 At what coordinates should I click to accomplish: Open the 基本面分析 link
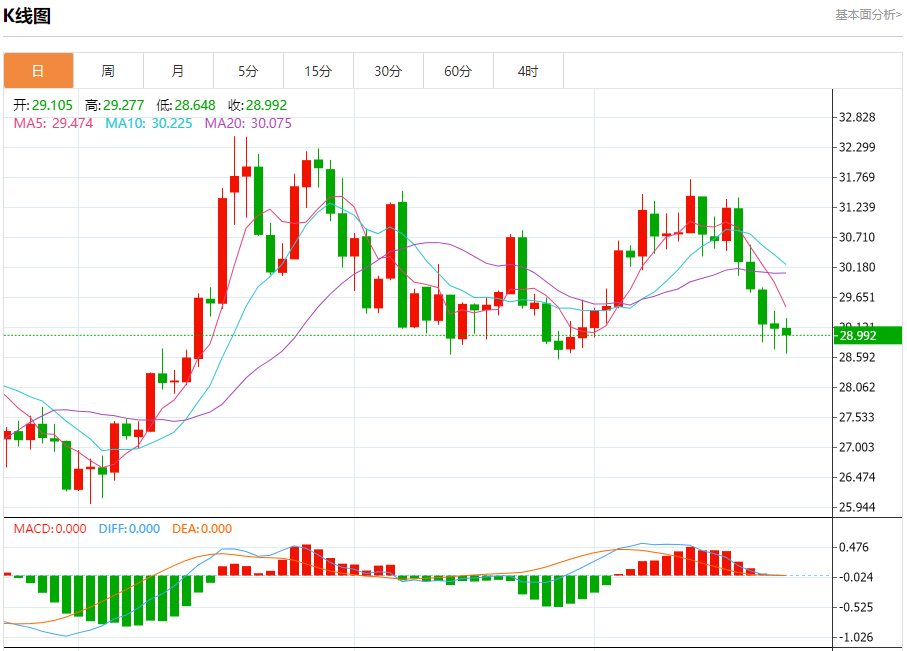click(868, 14)
